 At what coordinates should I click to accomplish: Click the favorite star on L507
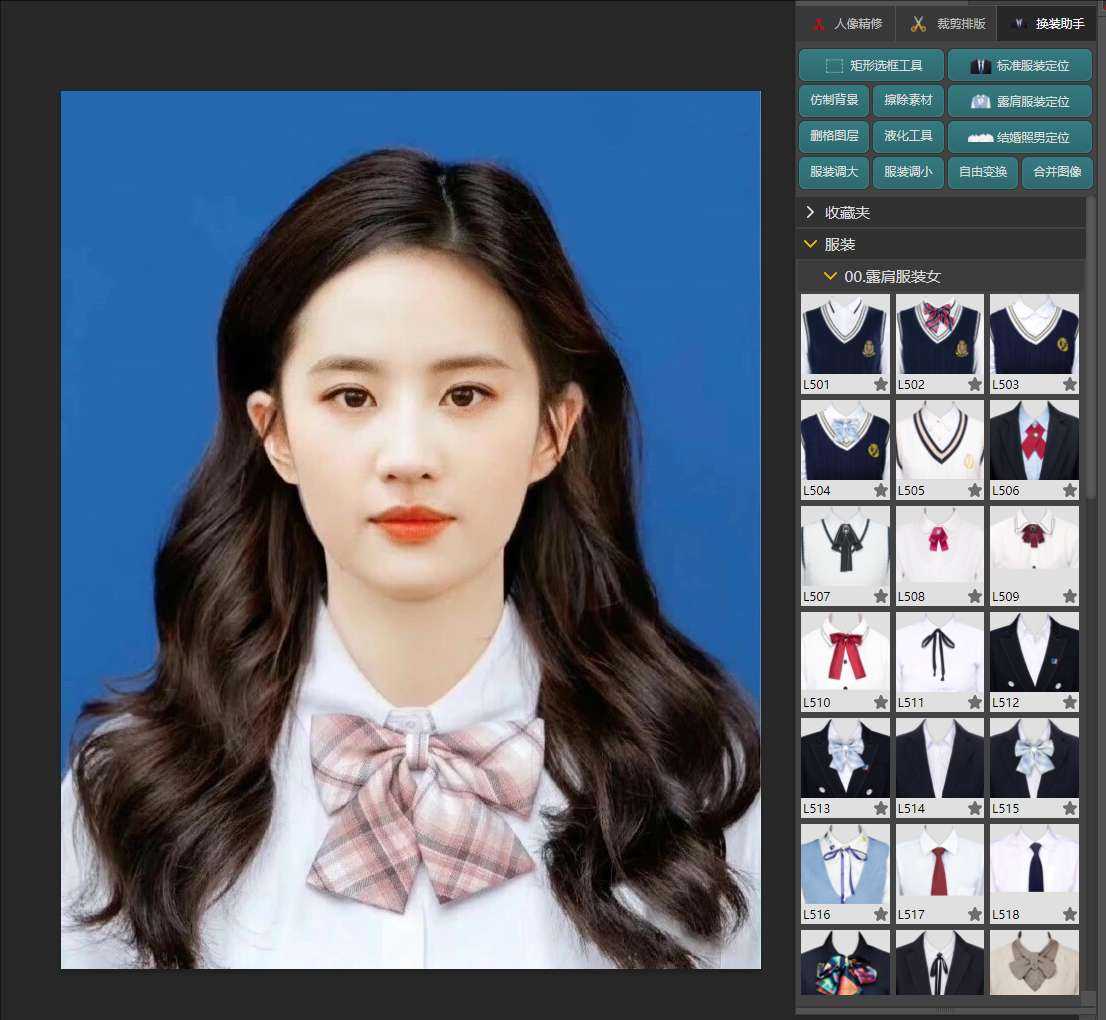coord(881,596)
